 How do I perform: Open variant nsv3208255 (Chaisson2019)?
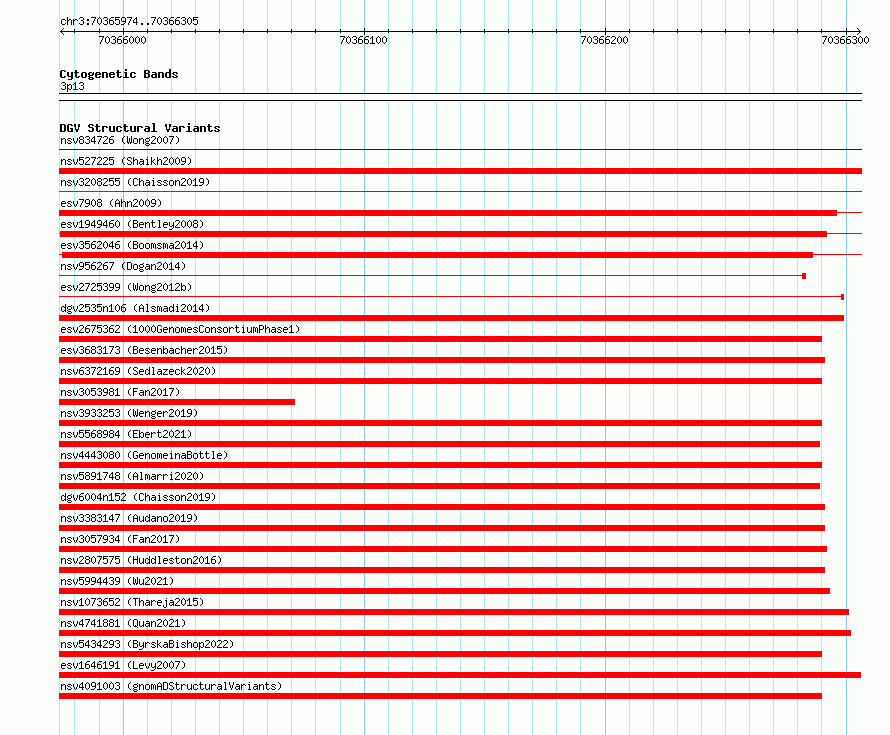click(x=135, y=182)
